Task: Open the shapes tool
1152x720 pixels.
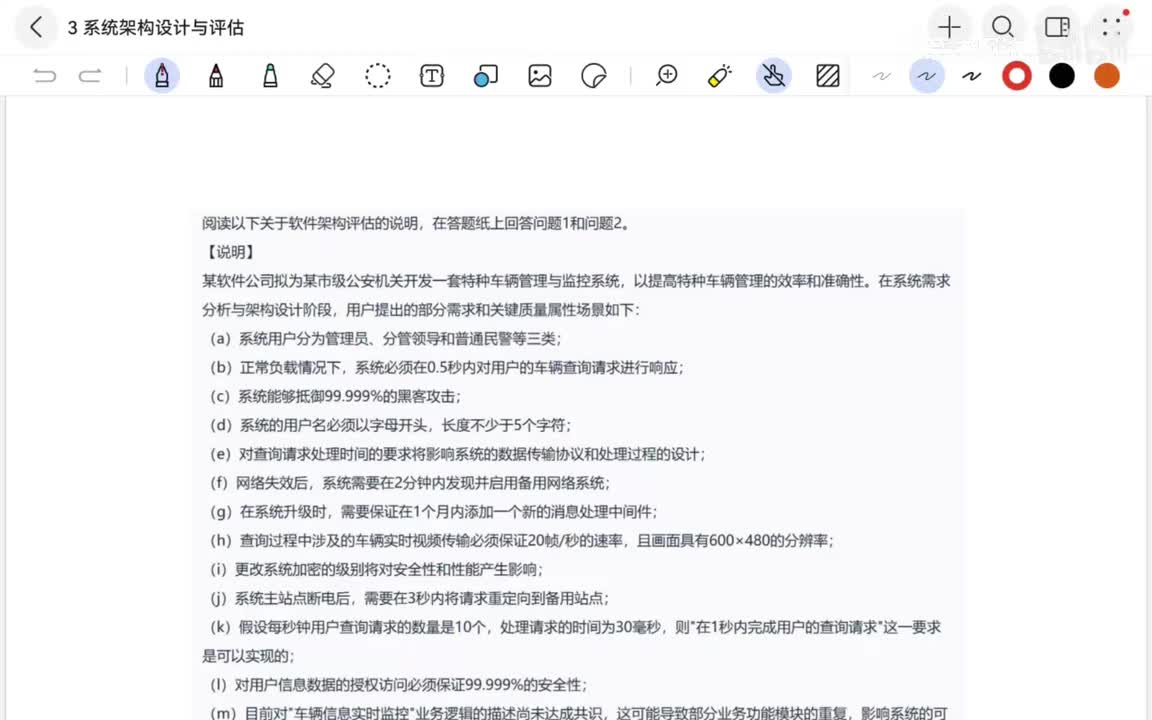Action: coord(486,76)
